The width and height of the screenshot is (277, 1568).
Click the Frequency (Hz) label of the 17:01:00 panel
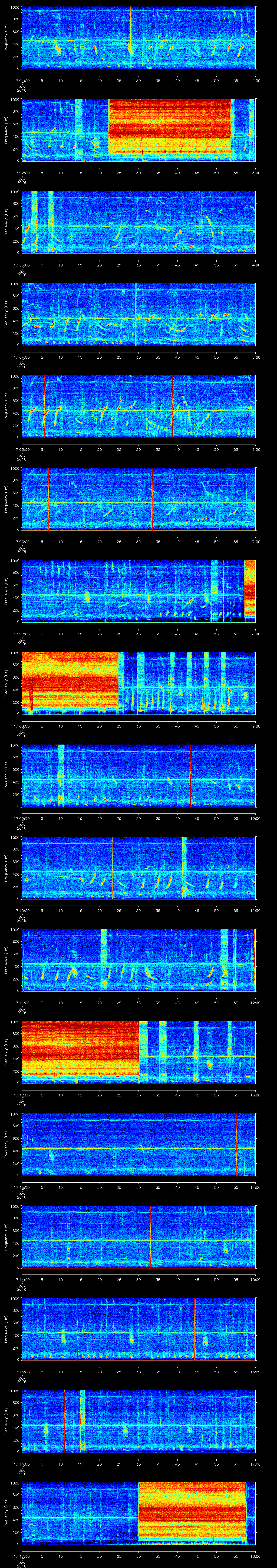tap(7, 38)
